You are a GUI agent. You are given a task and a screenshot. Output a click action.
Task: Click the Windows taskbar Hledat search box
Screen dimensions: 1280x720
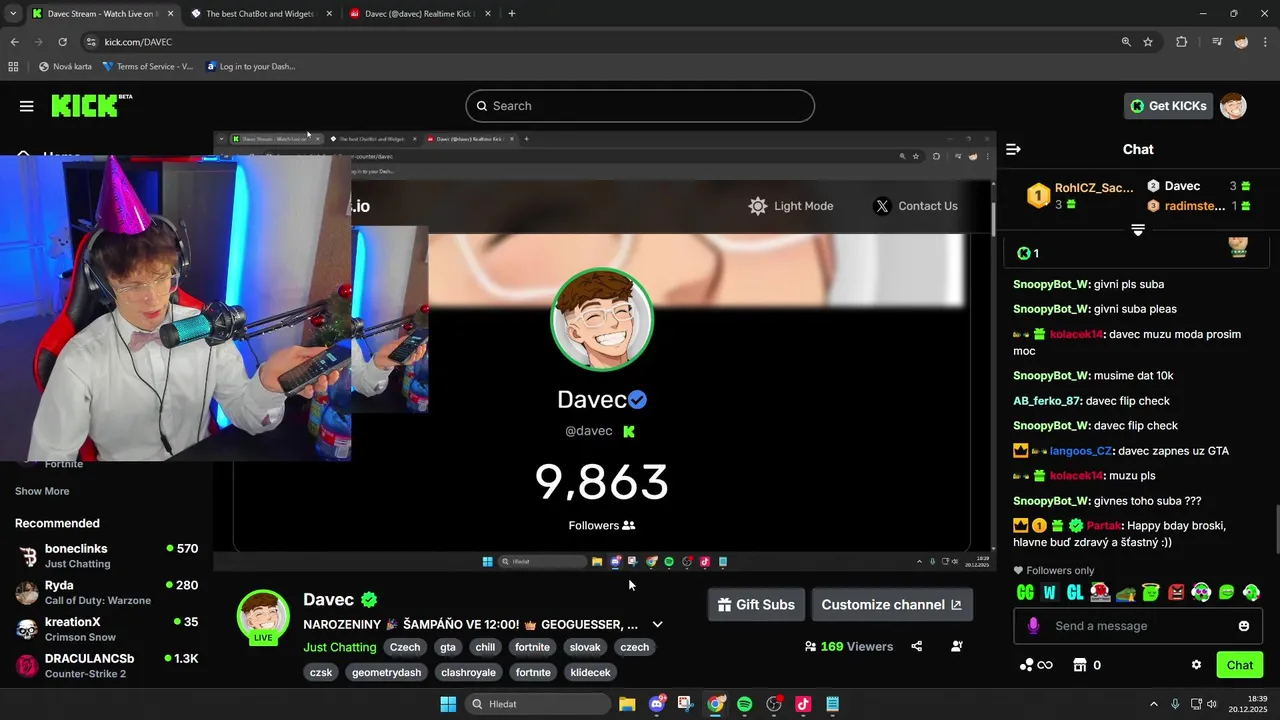pos(539,704)
